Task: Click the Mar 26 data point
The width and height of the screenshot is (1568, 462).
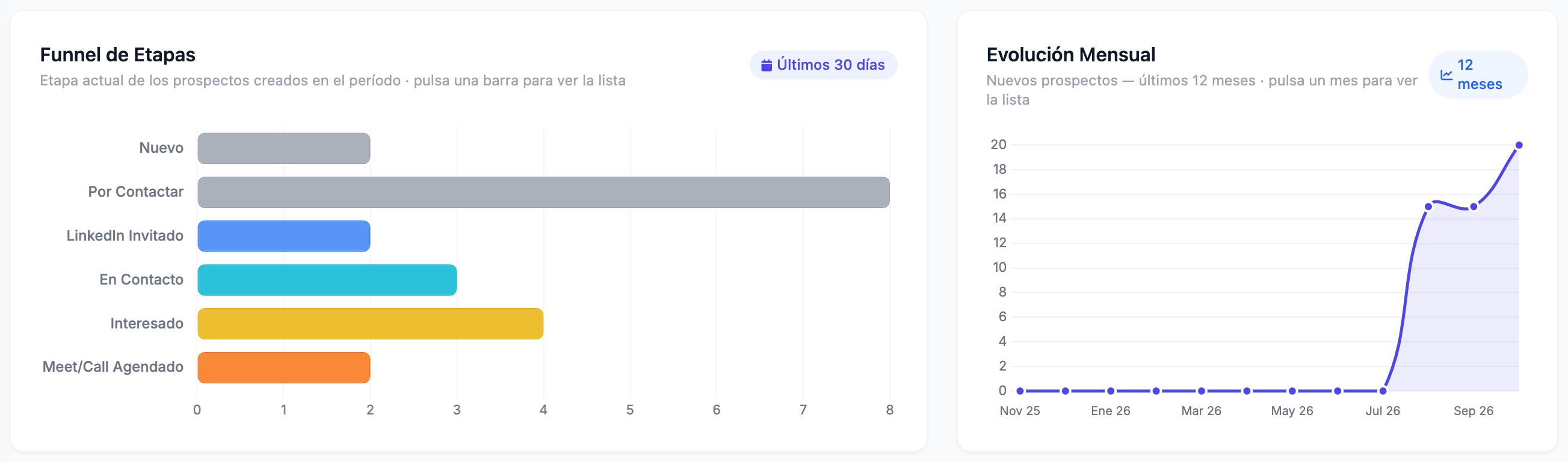Action: point(1202,391)
